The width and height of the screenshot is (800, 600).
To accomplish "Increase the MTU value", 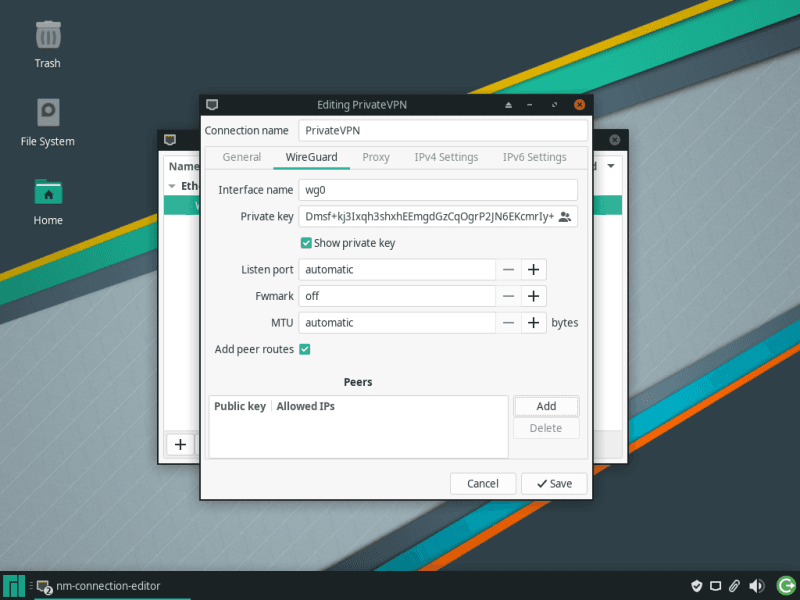I will [534, 323].
